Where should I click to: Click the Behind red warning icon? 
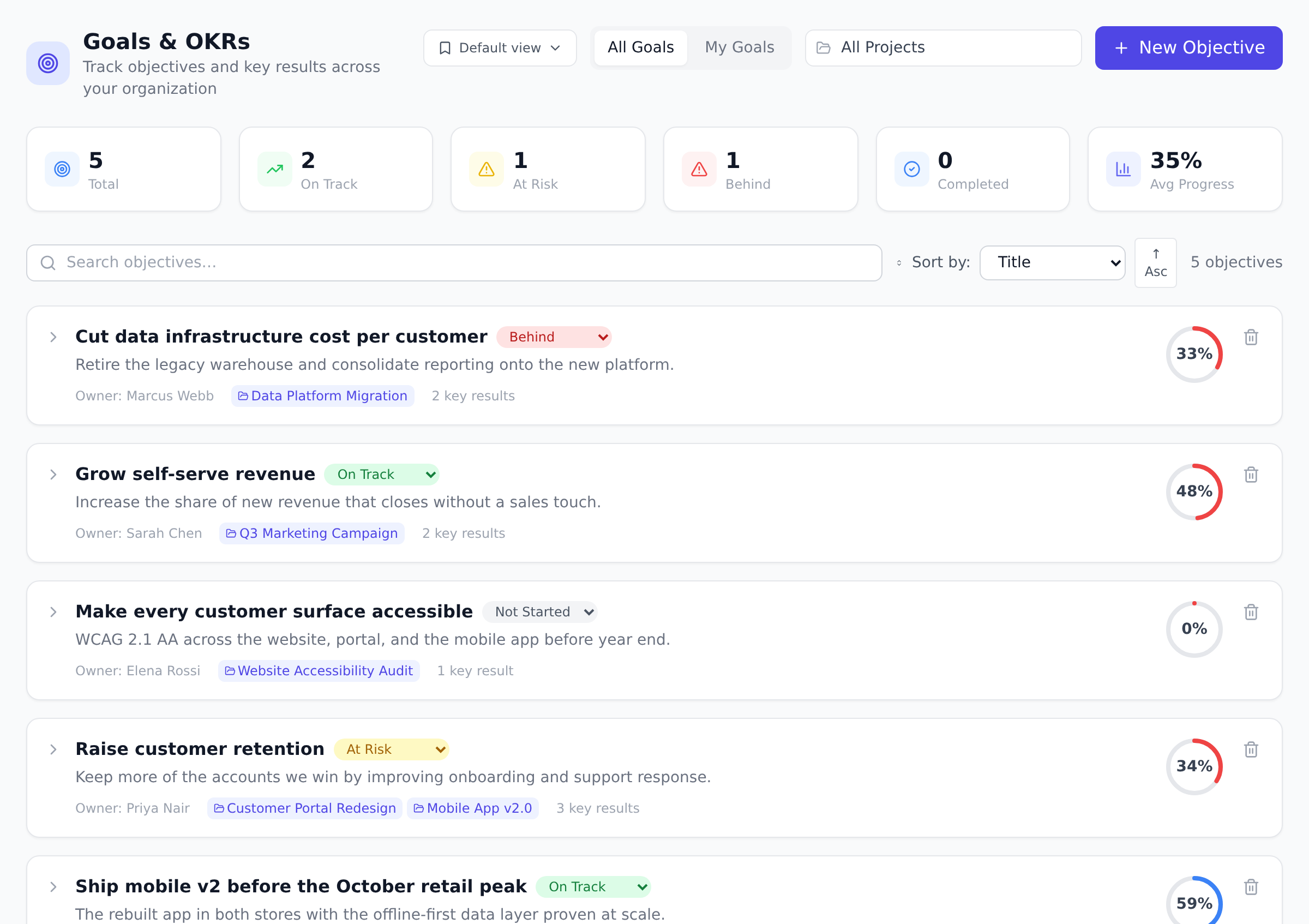(x=699, y=169)
